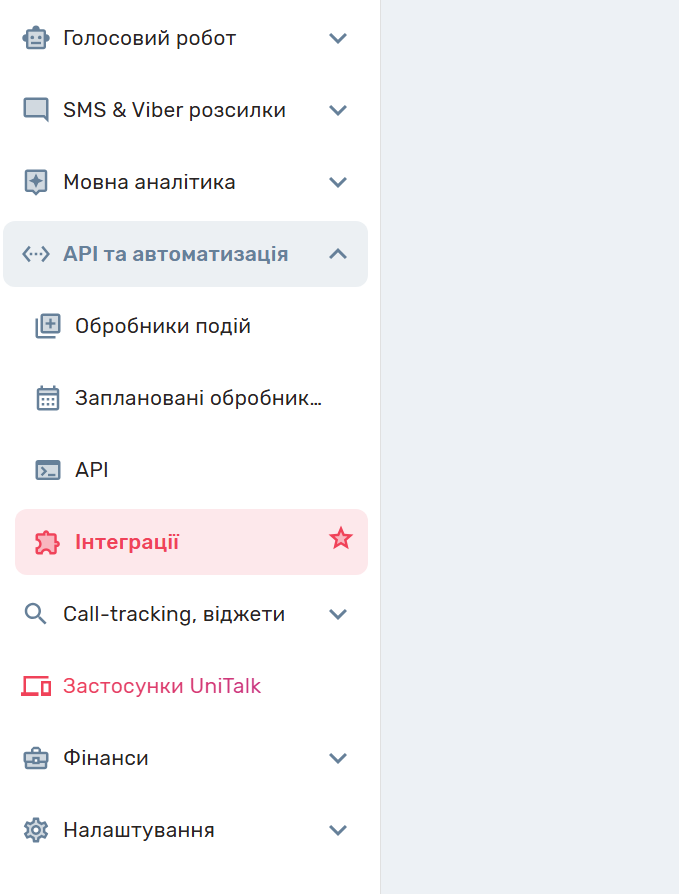
Task: Click the briefcase icon beside Фінанси
Action: (x=36, y=759)
